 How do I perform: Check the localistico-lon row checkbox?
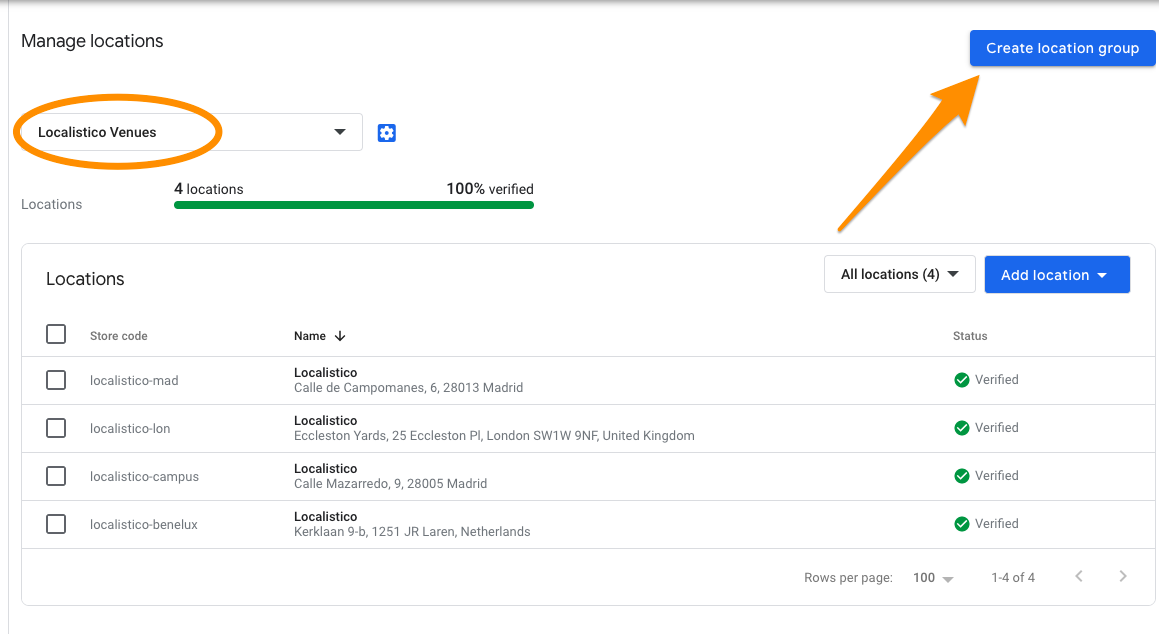[56, 428]
